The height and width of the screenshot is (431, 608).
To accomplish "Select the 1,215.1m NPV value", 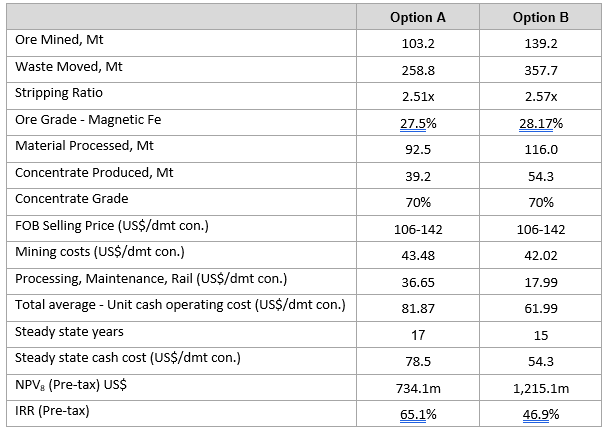I will coord(540,387).
